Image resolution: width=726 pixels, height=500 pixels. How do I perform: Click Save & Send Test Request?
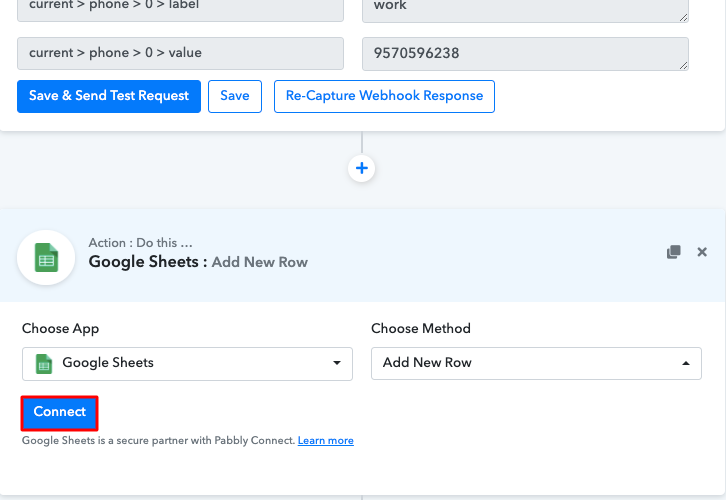point(109,96)
